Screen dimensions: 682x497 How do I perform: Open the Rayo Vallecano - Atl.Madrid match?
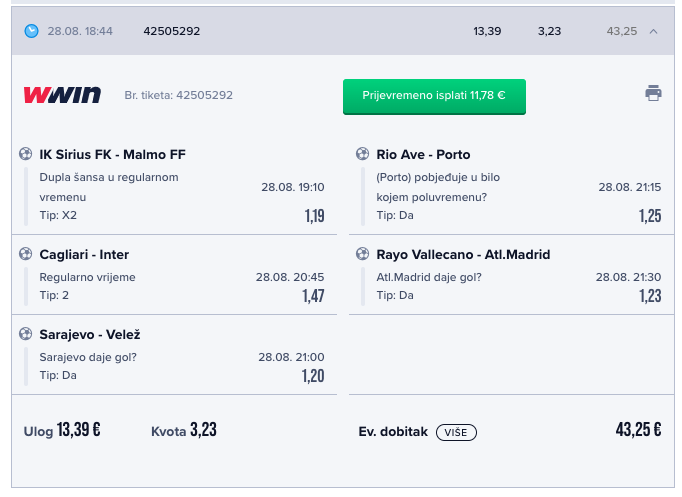(x=463, y=254)
